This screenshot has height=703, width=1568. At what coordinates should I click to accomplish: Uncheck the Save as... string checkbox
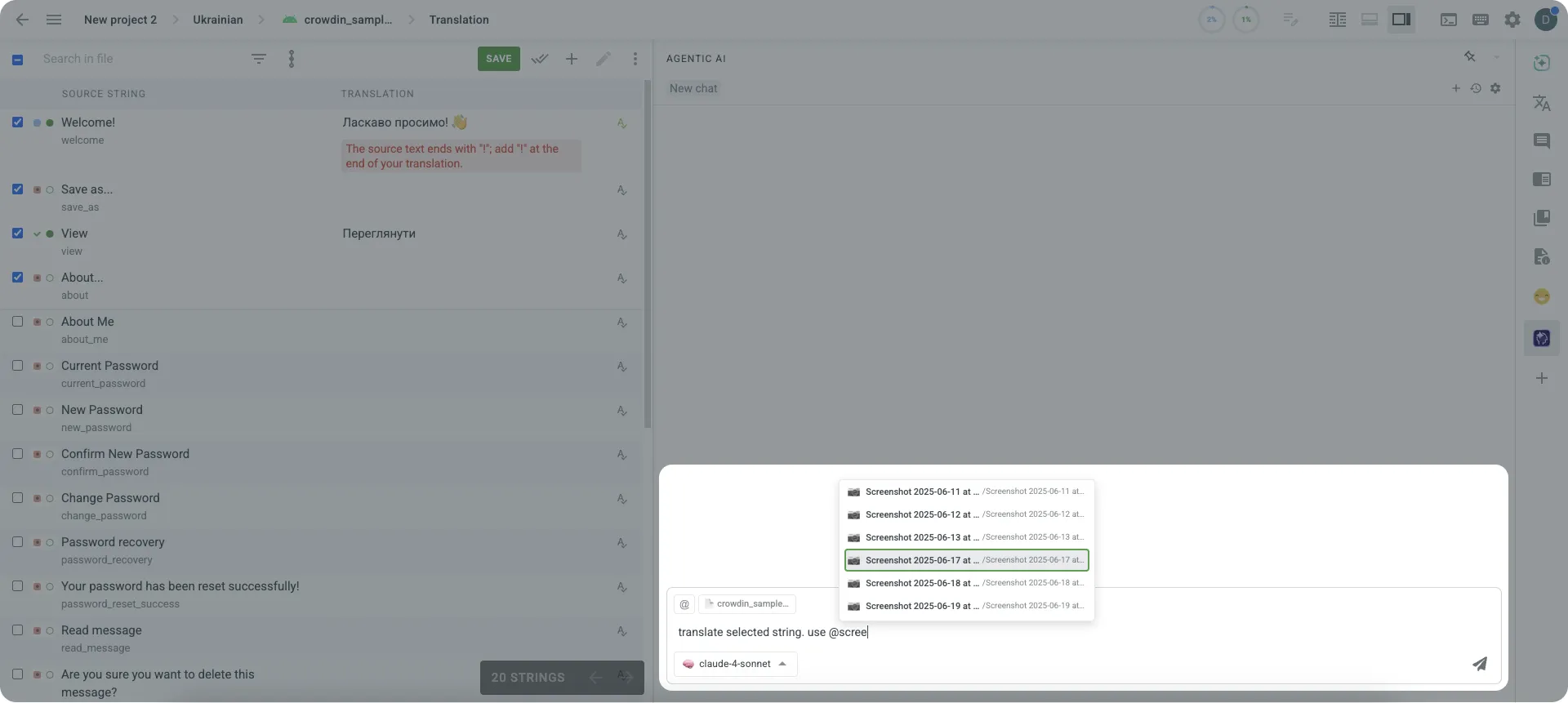pyautogui.click(x=17, y=189)
